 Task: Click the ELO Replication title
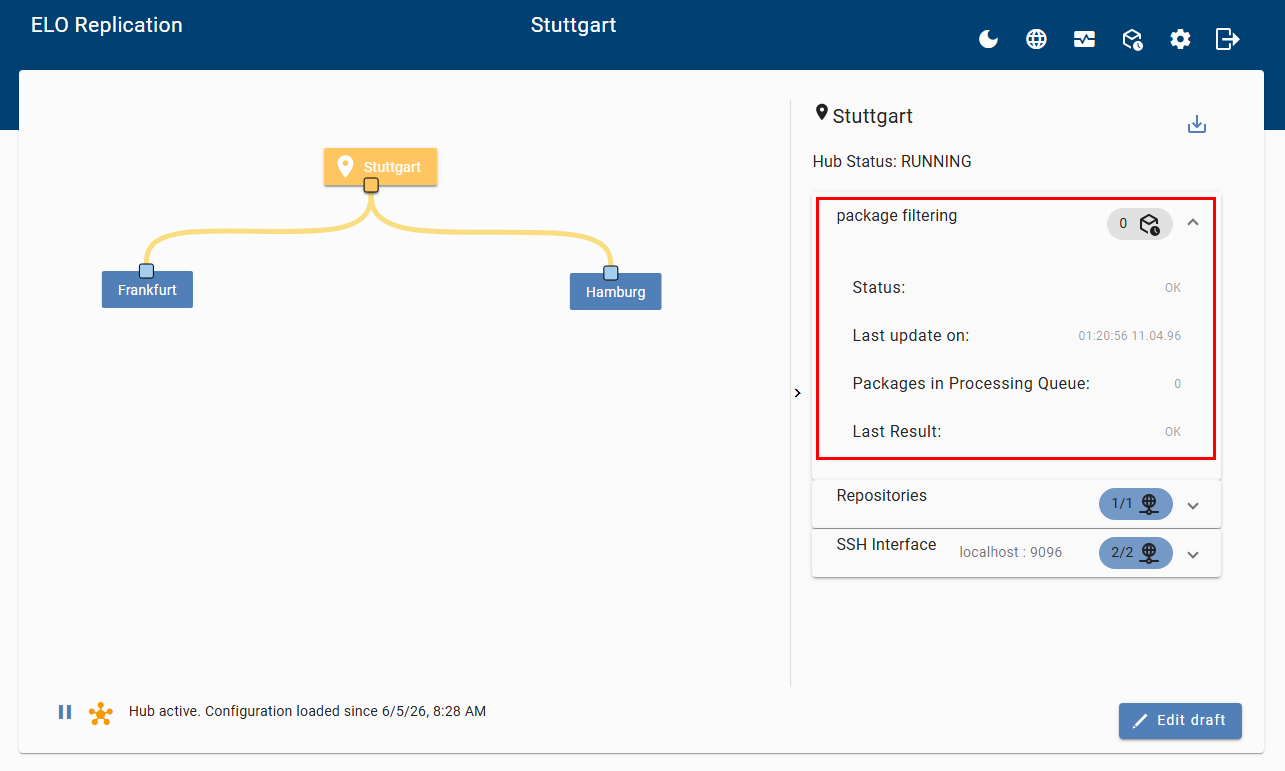[107, 25]
